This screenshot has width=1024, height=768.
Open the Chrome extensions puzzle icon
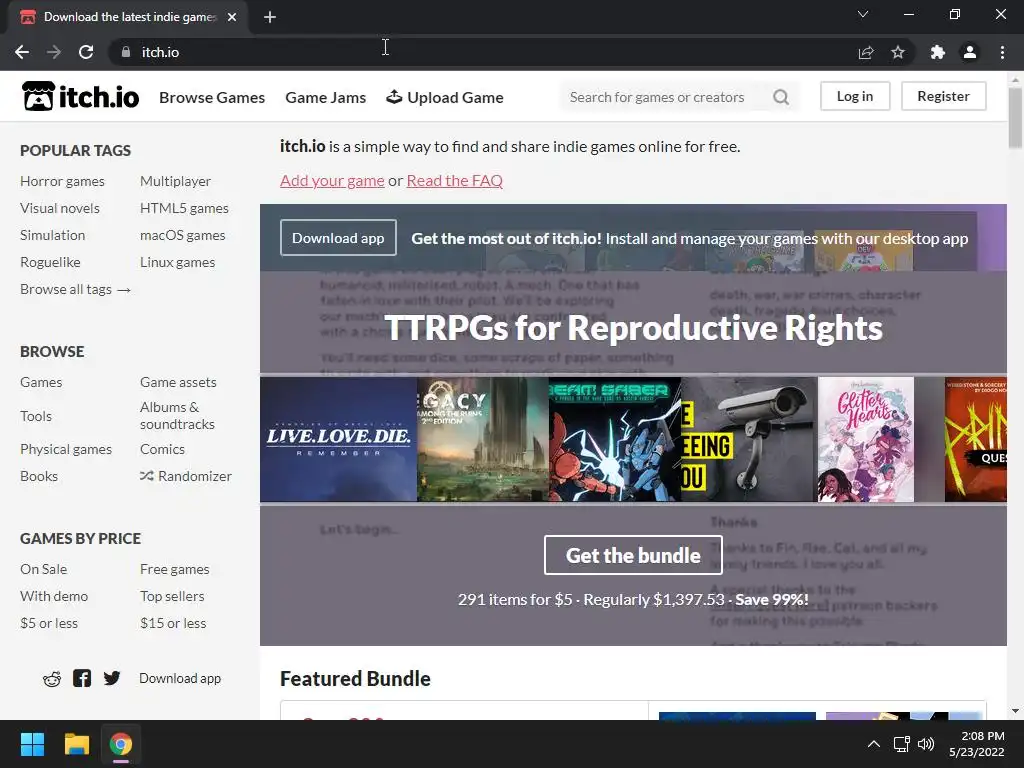(937, 52)
